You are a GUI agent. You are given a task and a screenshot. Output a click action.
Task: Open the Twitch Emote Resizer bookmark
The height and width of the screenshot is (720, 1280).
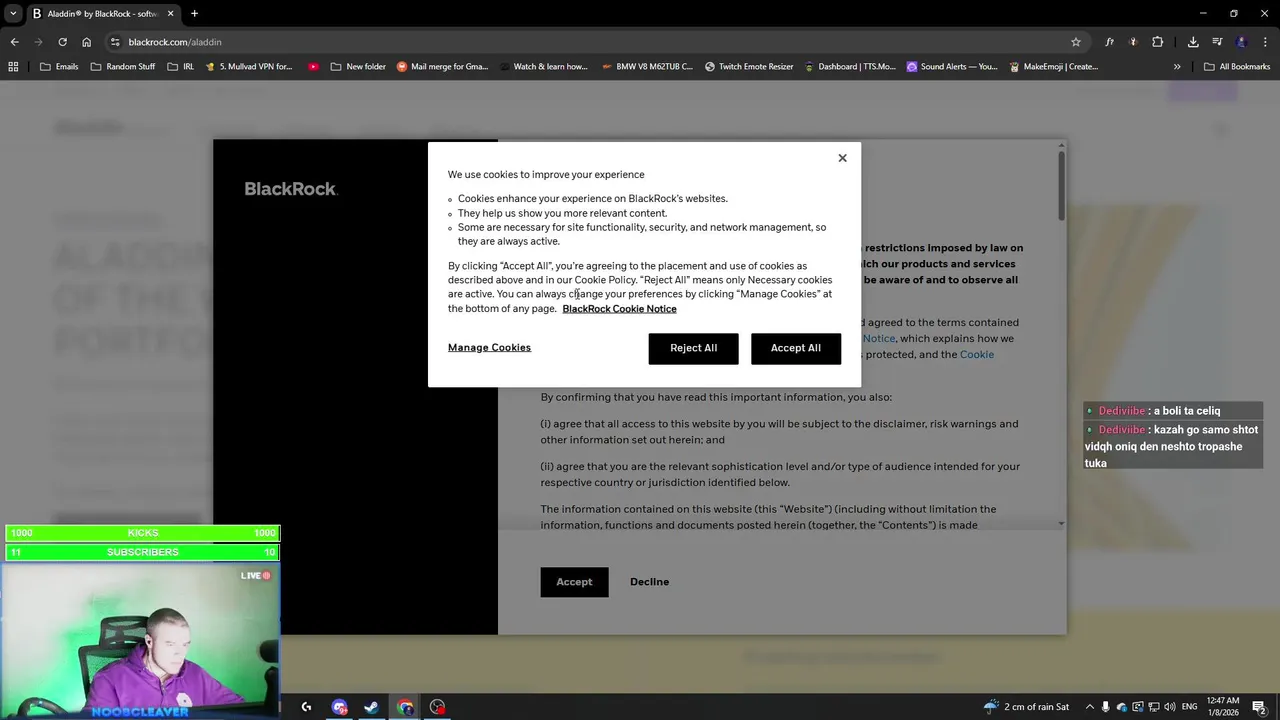click(749, 67)
